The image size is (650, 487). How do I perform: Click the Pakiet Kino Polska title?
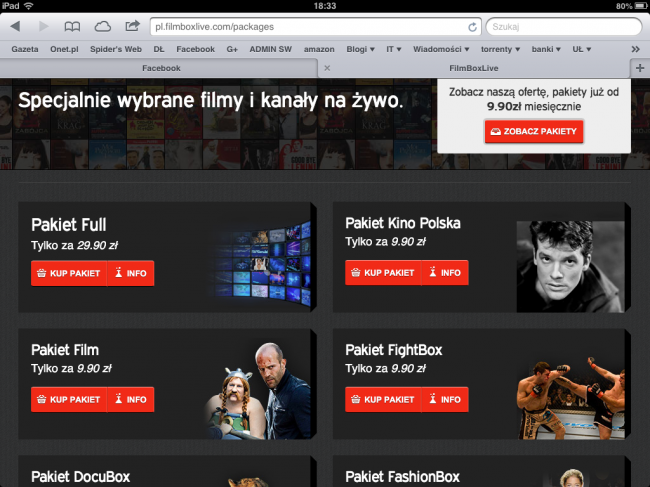pos(403,223)
